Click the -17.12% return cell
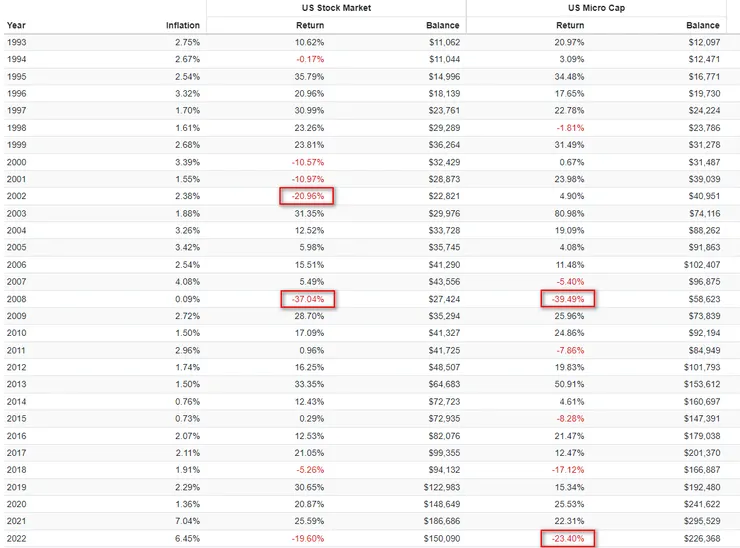The image size is (740, 548). [x=569, y=470]
